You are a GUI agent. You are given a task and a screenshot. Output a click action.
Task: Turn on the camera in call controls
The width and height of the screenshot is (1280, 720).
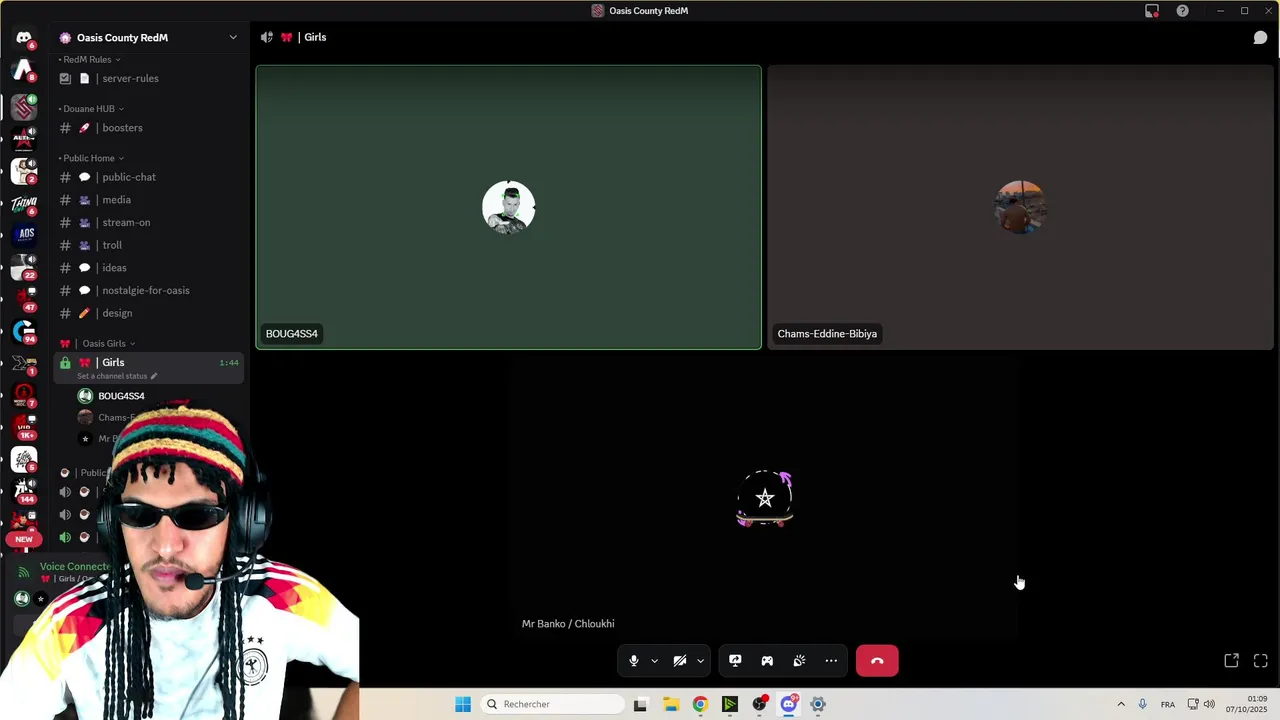click(x=680, y=661)
